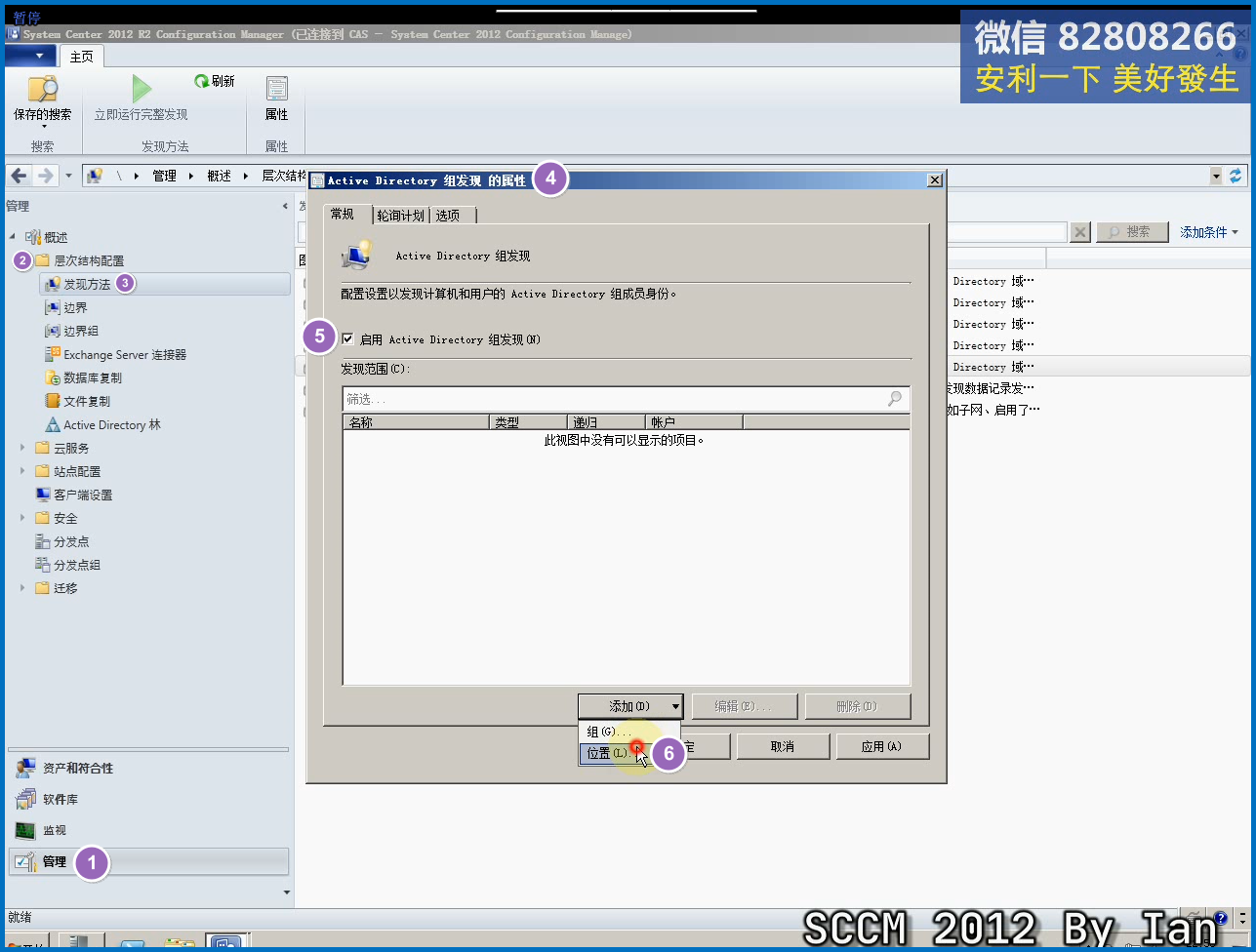
Task: Select the Migration (迁移) folder
Action: click(65, 589)
